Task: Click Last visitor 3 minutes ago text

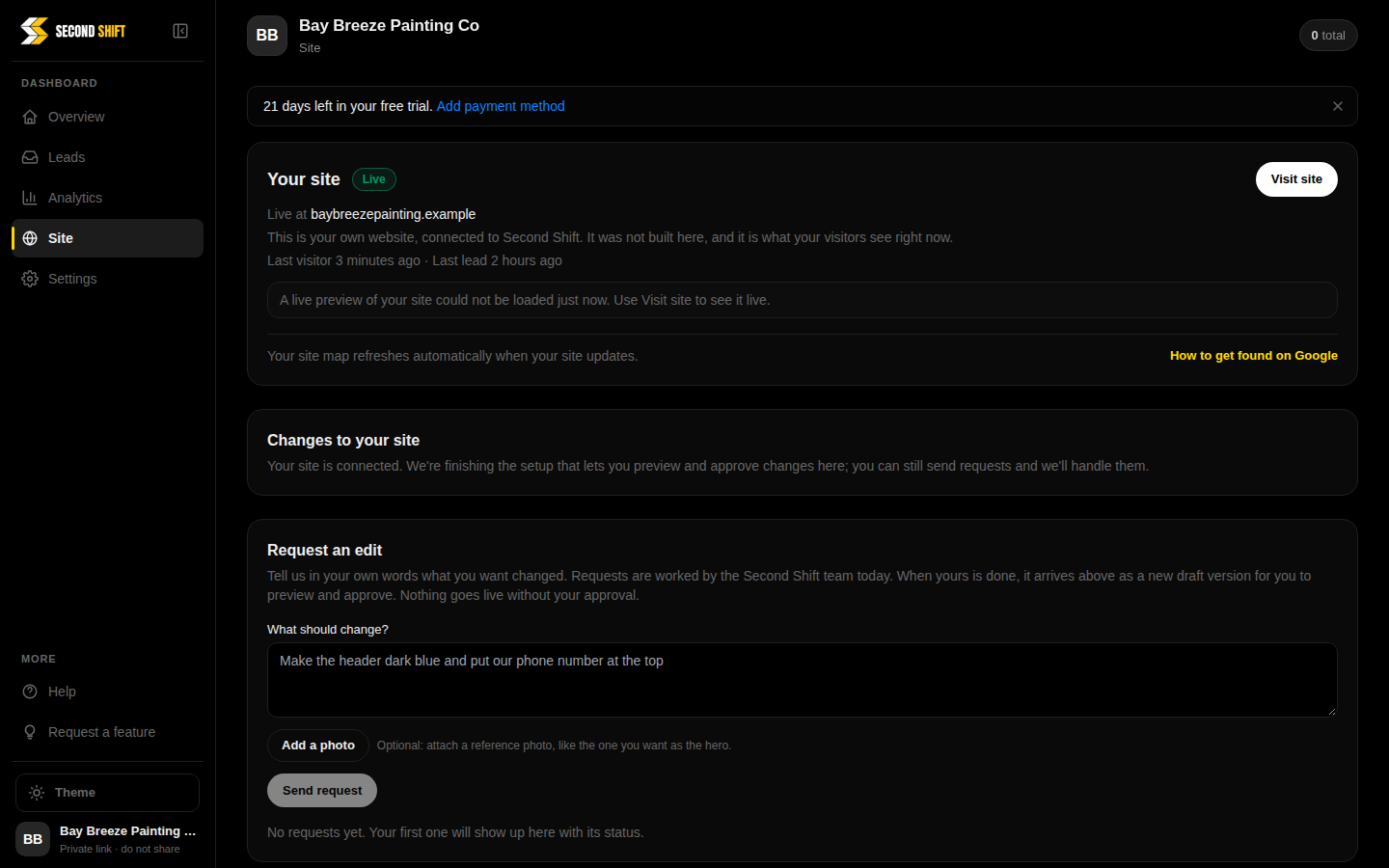Action: pos(343,260)
